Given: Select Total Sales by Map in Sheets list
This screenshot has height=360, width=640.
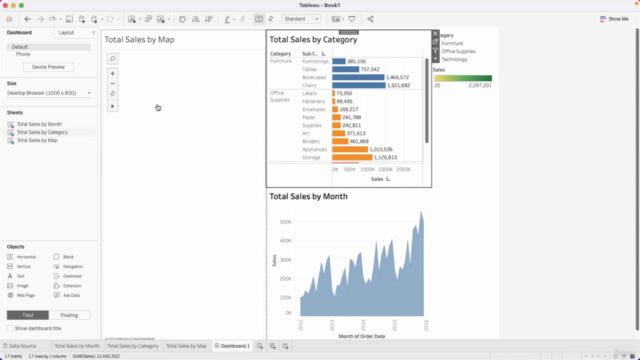Looking at the screenshot, I should pos(37,140).
